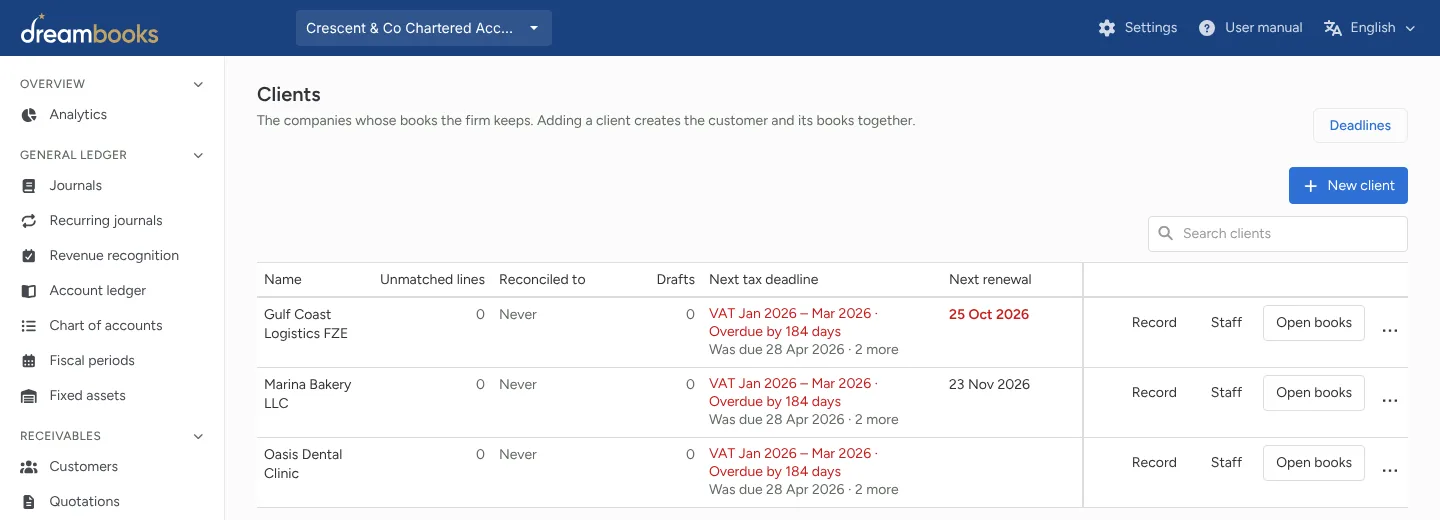Click the plus icon on New client
This screenshot has width=1440, height=520.
[x=1311, y=186]
